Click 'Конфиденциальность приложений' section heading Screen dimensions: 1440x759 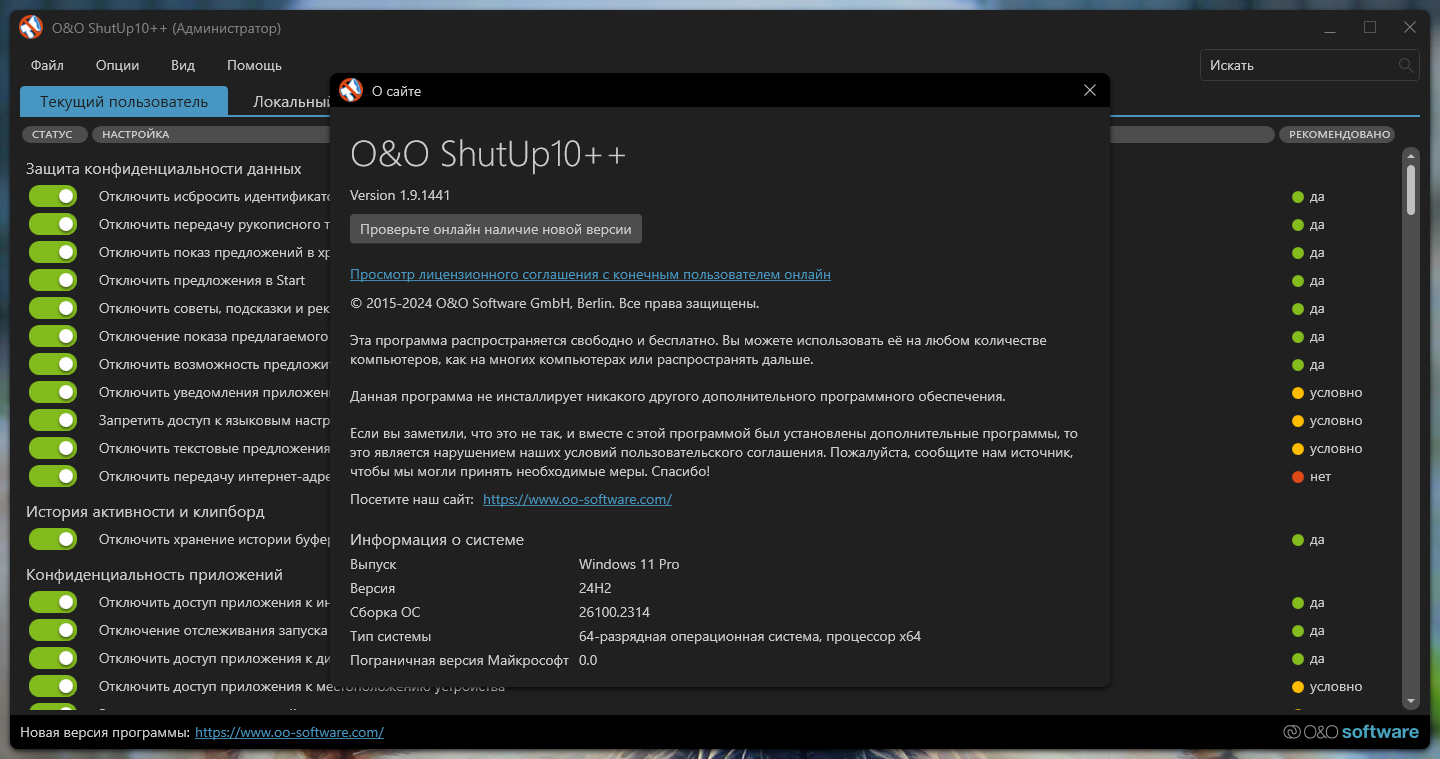(154, 575)
